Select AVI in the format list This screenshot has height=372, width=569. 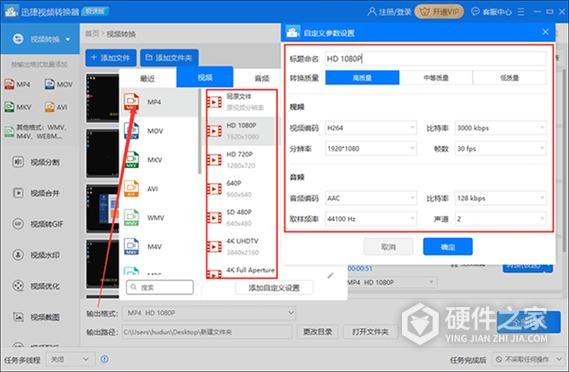point(159,189)
